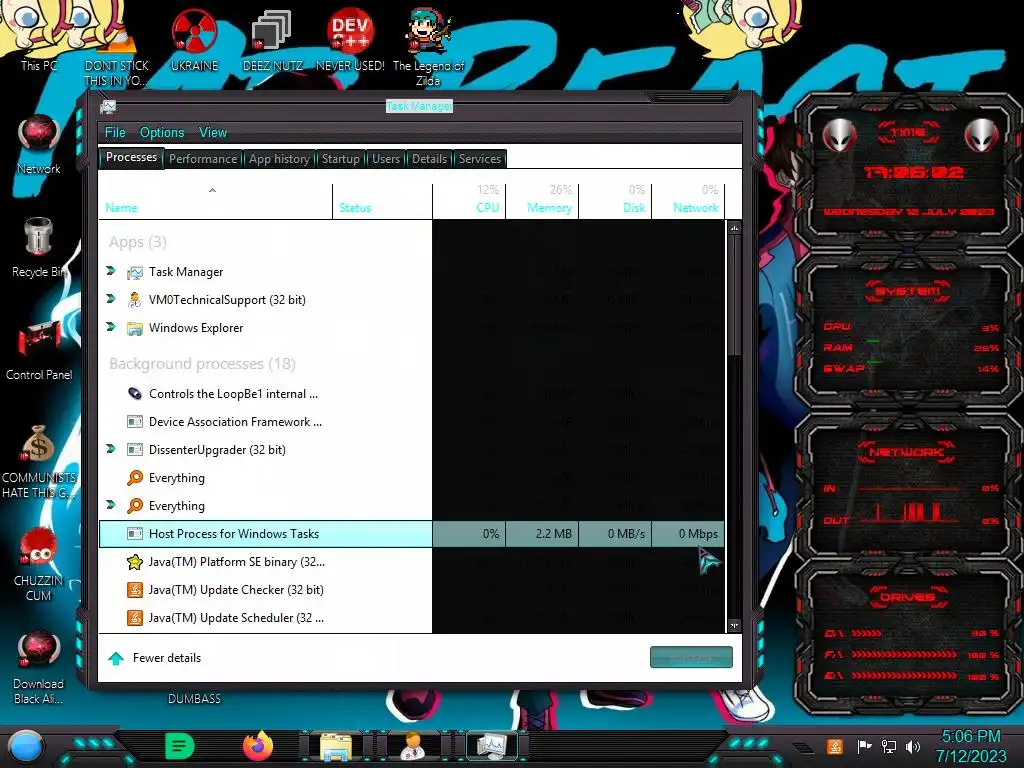This screenshot has width=1024, height=768.
Task: Click the Fewer details arrow icon
Action: 116,658
